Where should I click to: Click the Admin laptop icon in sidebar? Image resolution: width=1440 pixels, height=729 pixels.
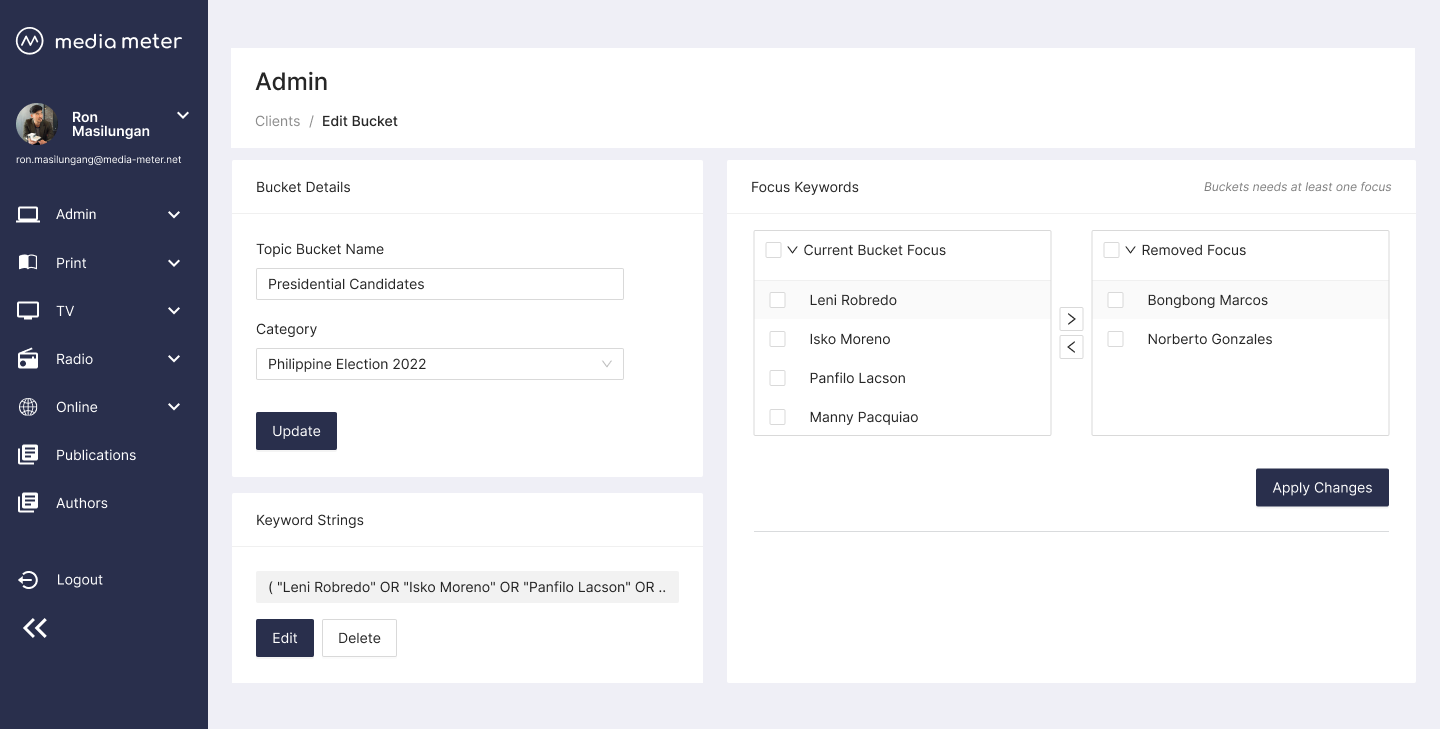click(28, 214)
